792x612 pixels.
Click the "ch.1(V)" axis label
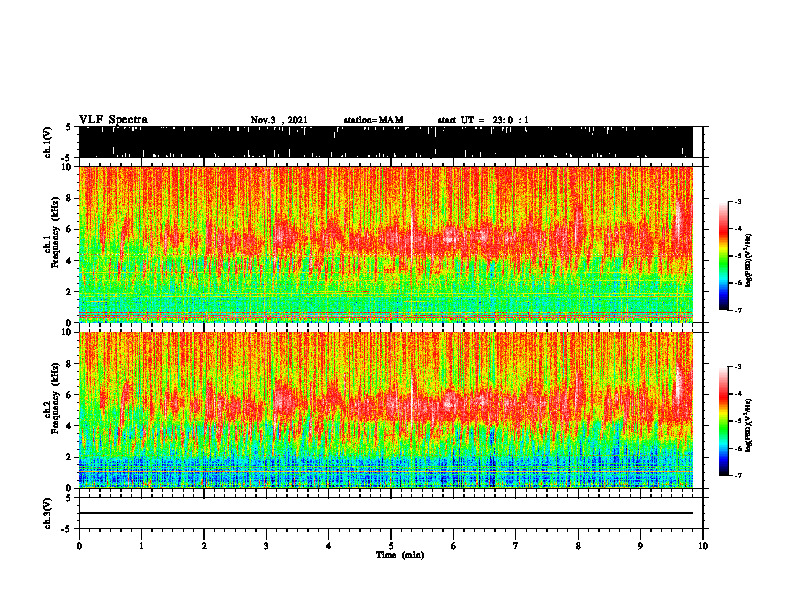(x=47, y=141)
